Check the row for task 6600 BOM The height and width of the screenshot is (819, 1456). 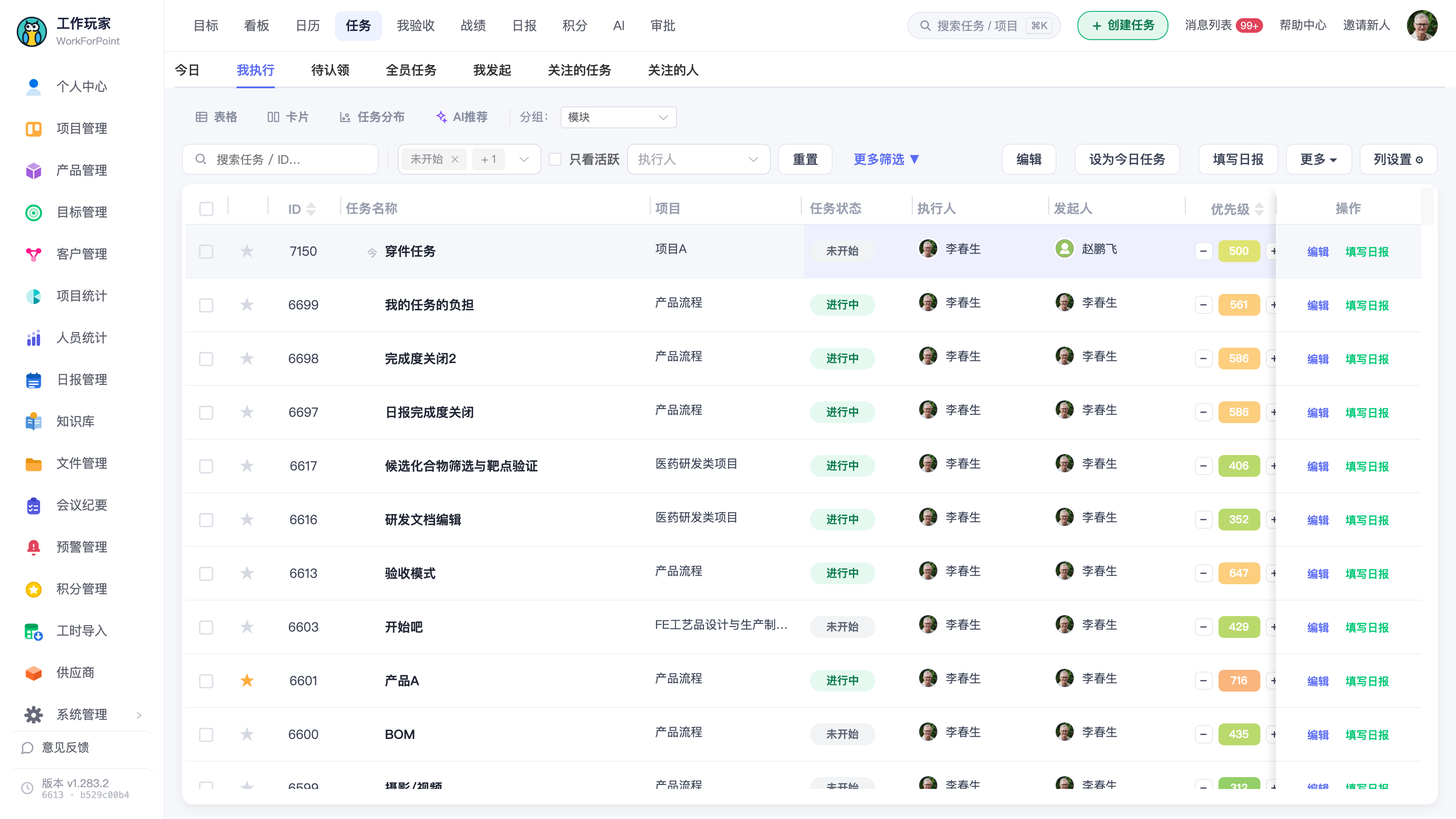point(206,735)
